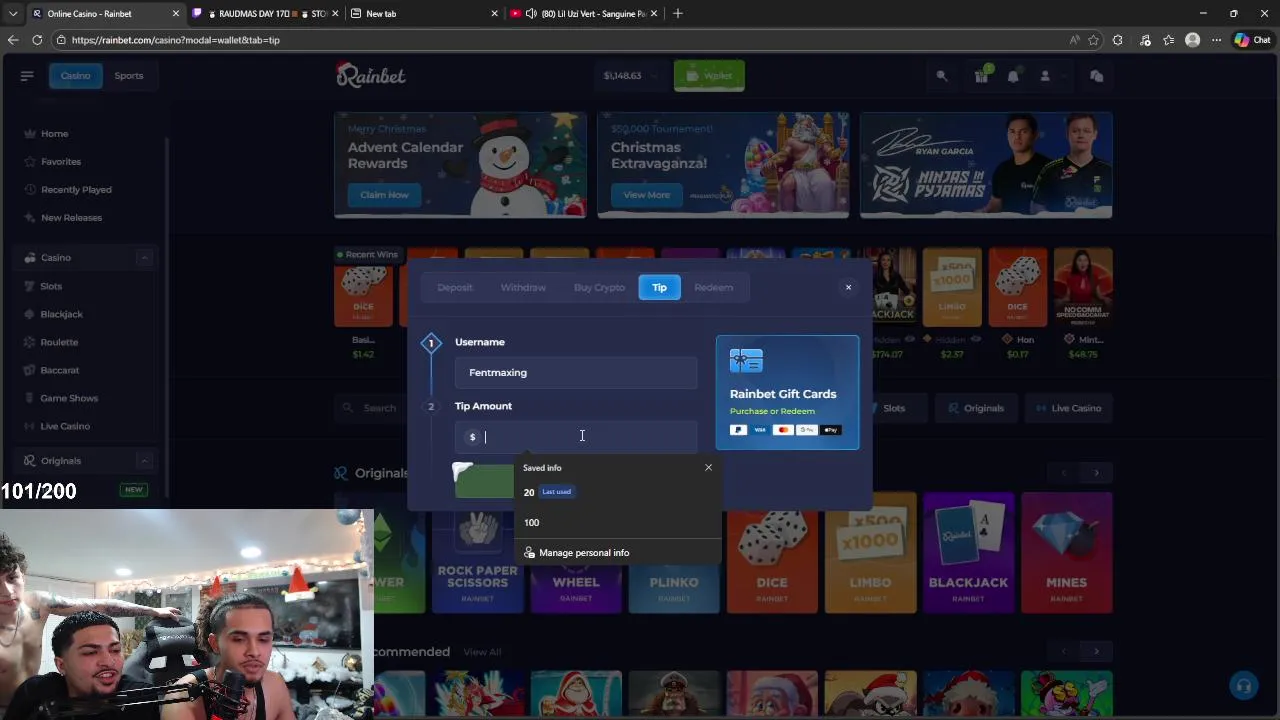
Task: Open the Rainbet hamburger menu icon
Action: tap(27, 76)
